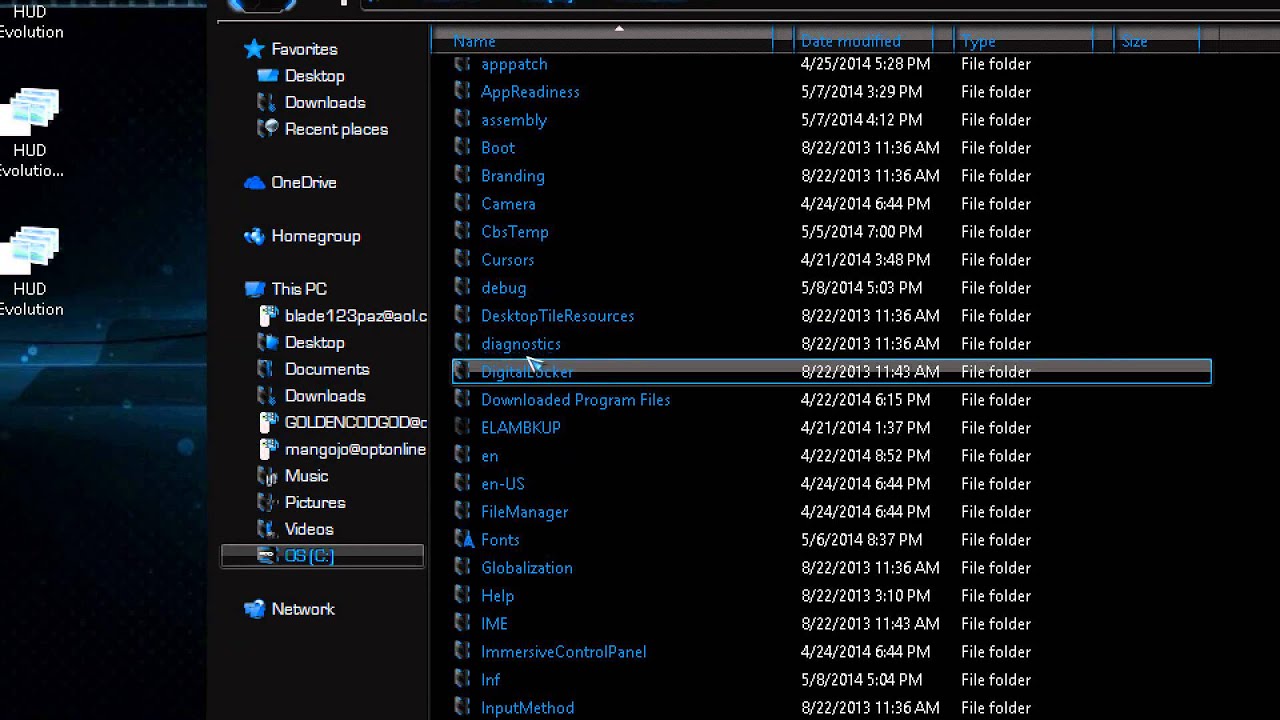Viewport: 1280px width, 720px height.
Task: Open GOLDENCODGOD entry in sidebar
Action: tap(356, 423)
